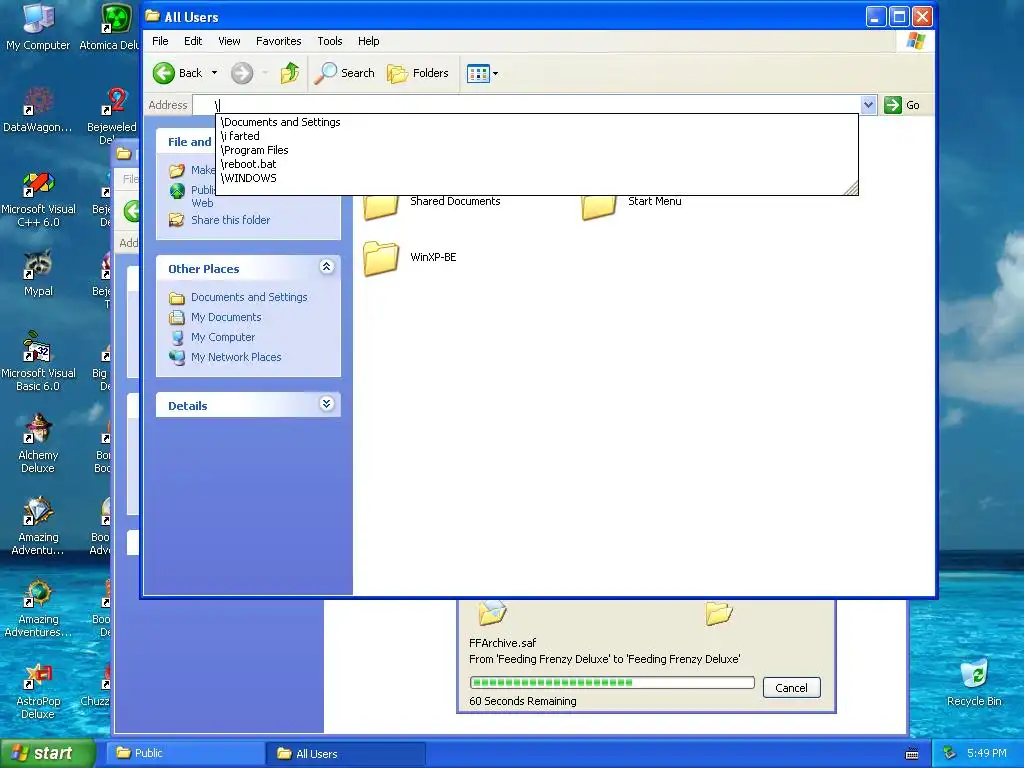Open the File menu
Screen dimensions: 1024x768
coord(160,41)
